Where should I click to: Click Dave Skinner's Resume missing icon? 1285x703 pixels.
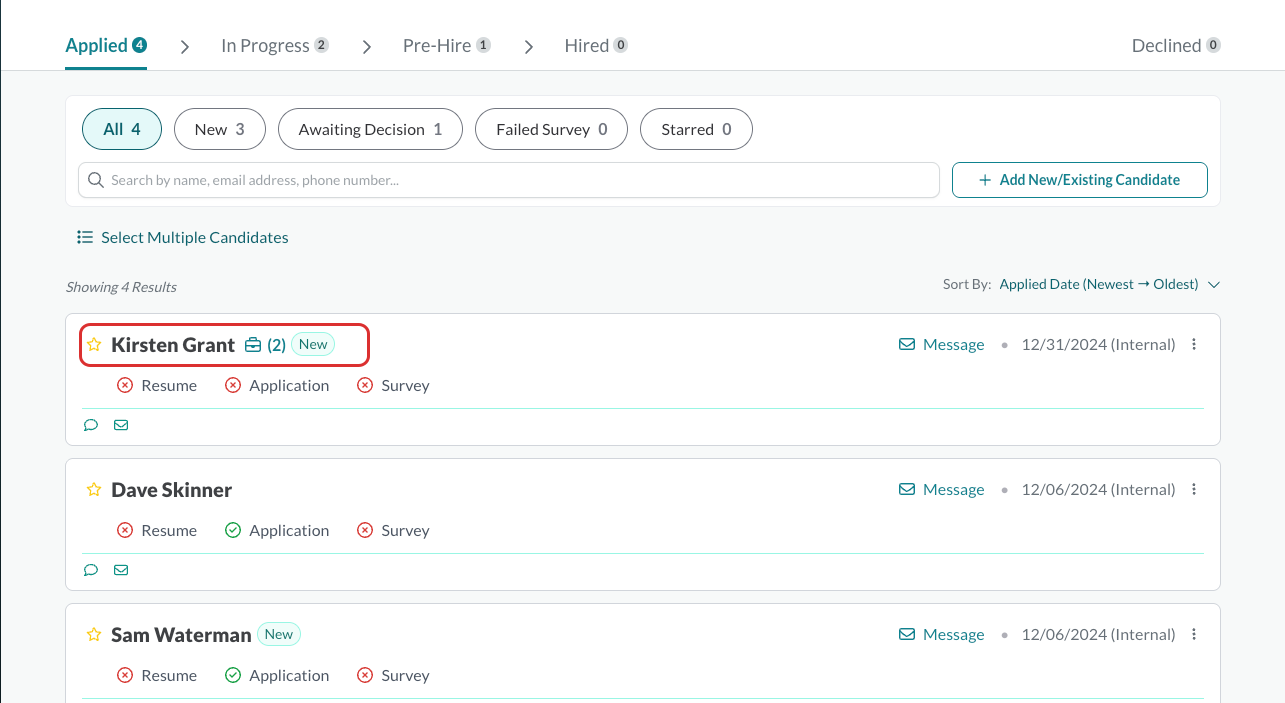(x=125, y=531)
